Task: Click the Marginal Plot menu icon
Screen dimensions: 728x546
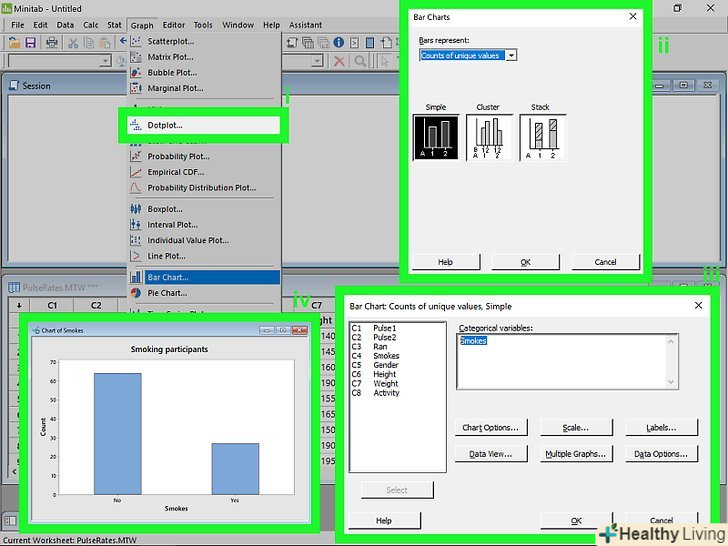Action: pos(136,88)
